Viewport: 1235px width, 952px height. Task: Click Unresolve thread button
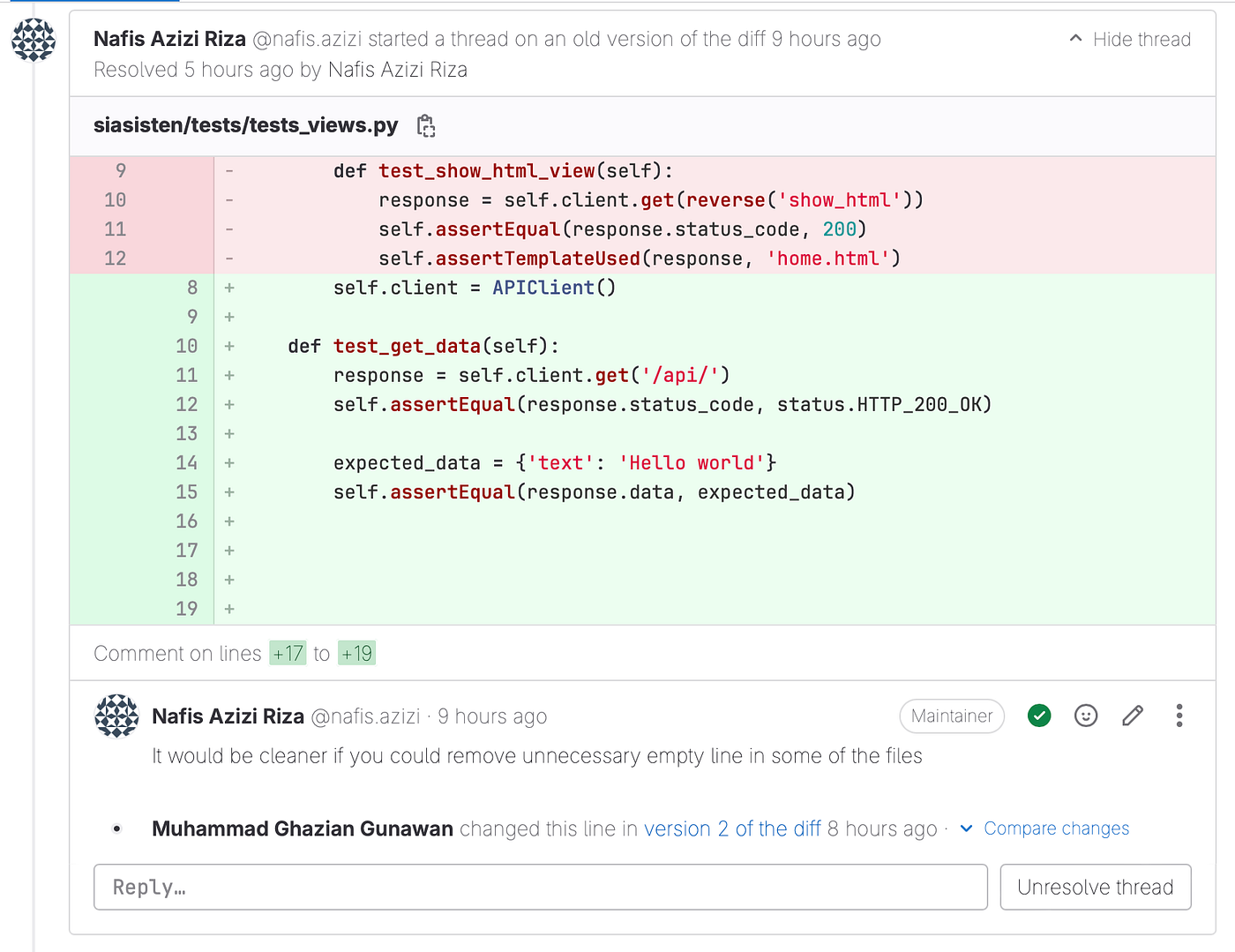pos(1096,887)
